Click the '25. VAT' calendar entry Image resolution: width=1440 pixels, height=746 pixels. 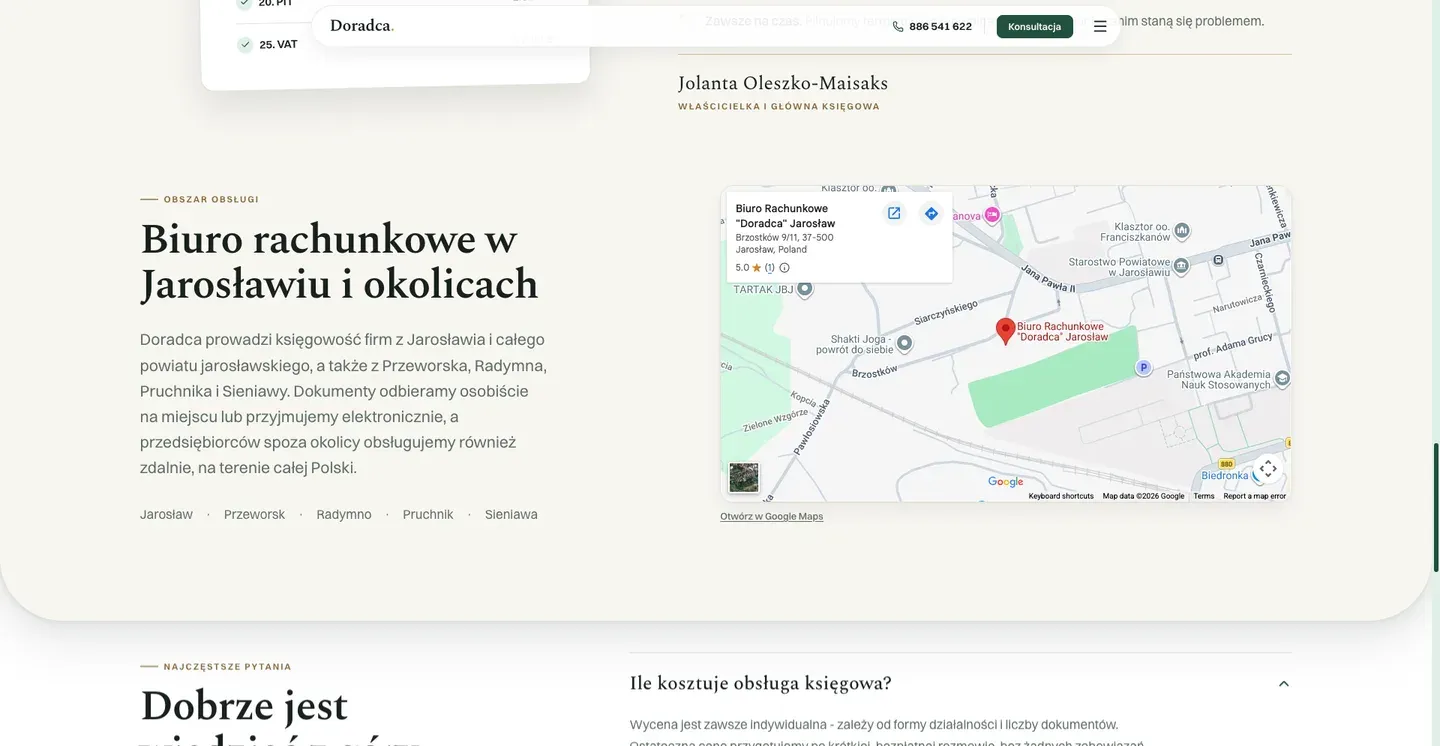coord(278,44)
